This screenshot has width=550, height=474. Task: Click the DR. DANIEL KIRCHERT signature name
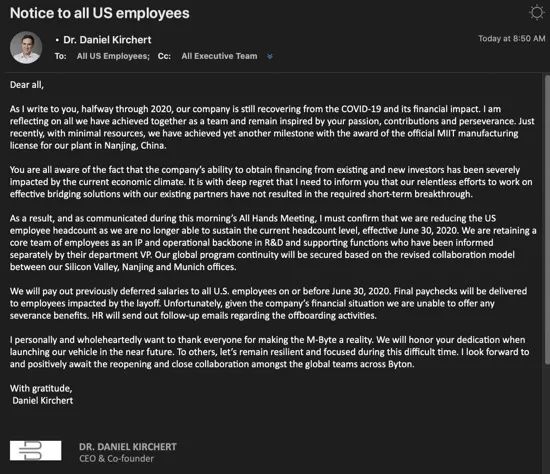[x=128, y=447]
